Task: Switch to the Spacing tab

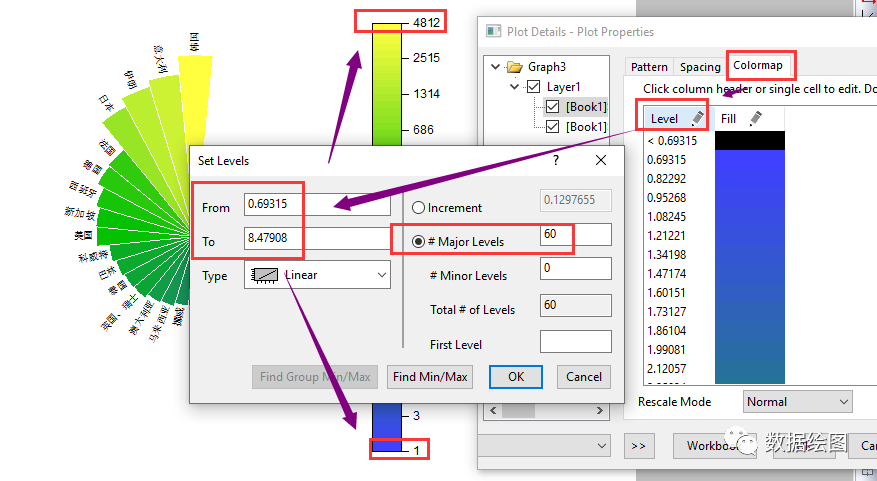Action: pos(700,67)
